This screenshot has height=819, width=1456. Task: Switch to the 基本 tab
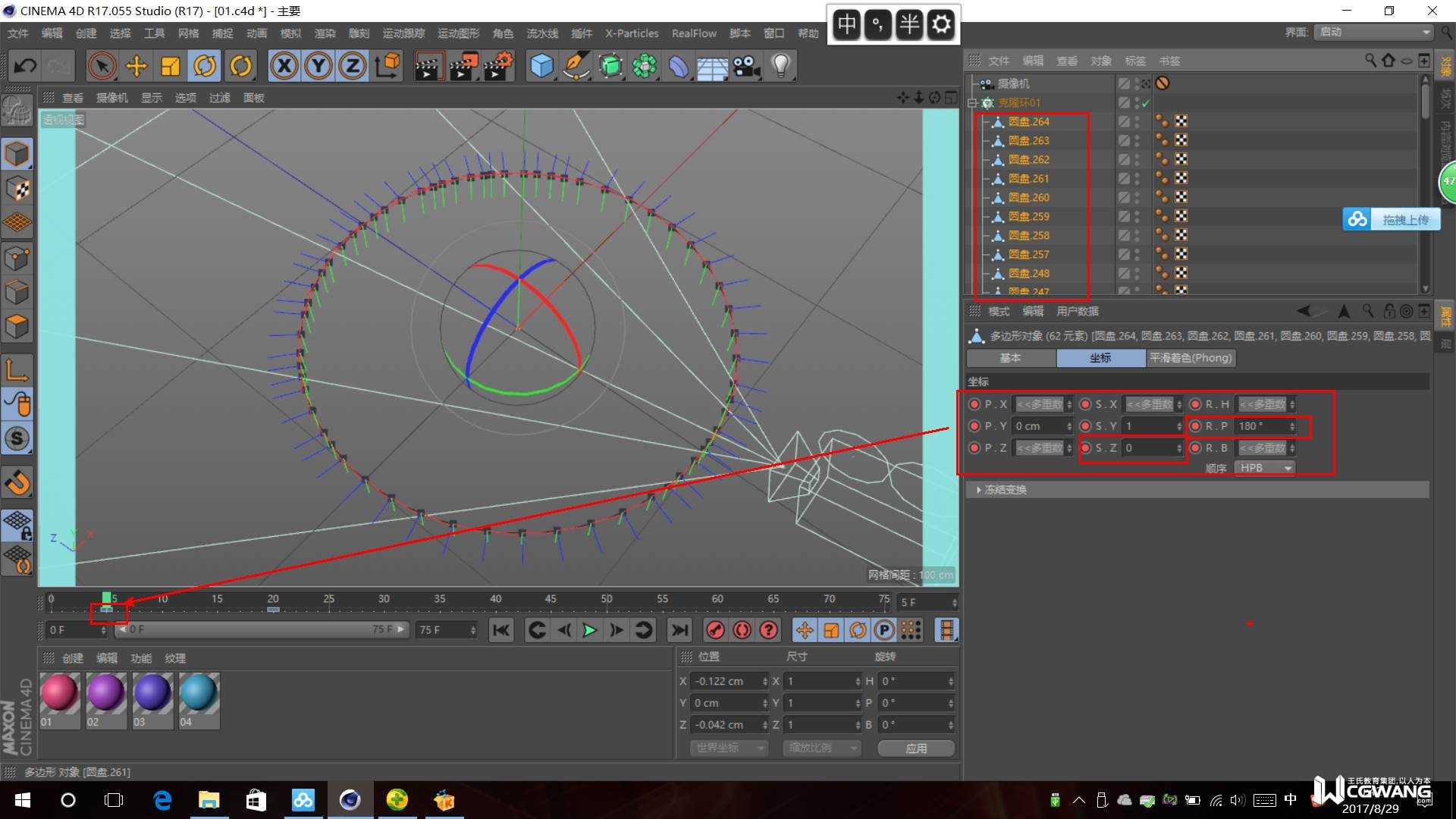tap(1010, 358)
